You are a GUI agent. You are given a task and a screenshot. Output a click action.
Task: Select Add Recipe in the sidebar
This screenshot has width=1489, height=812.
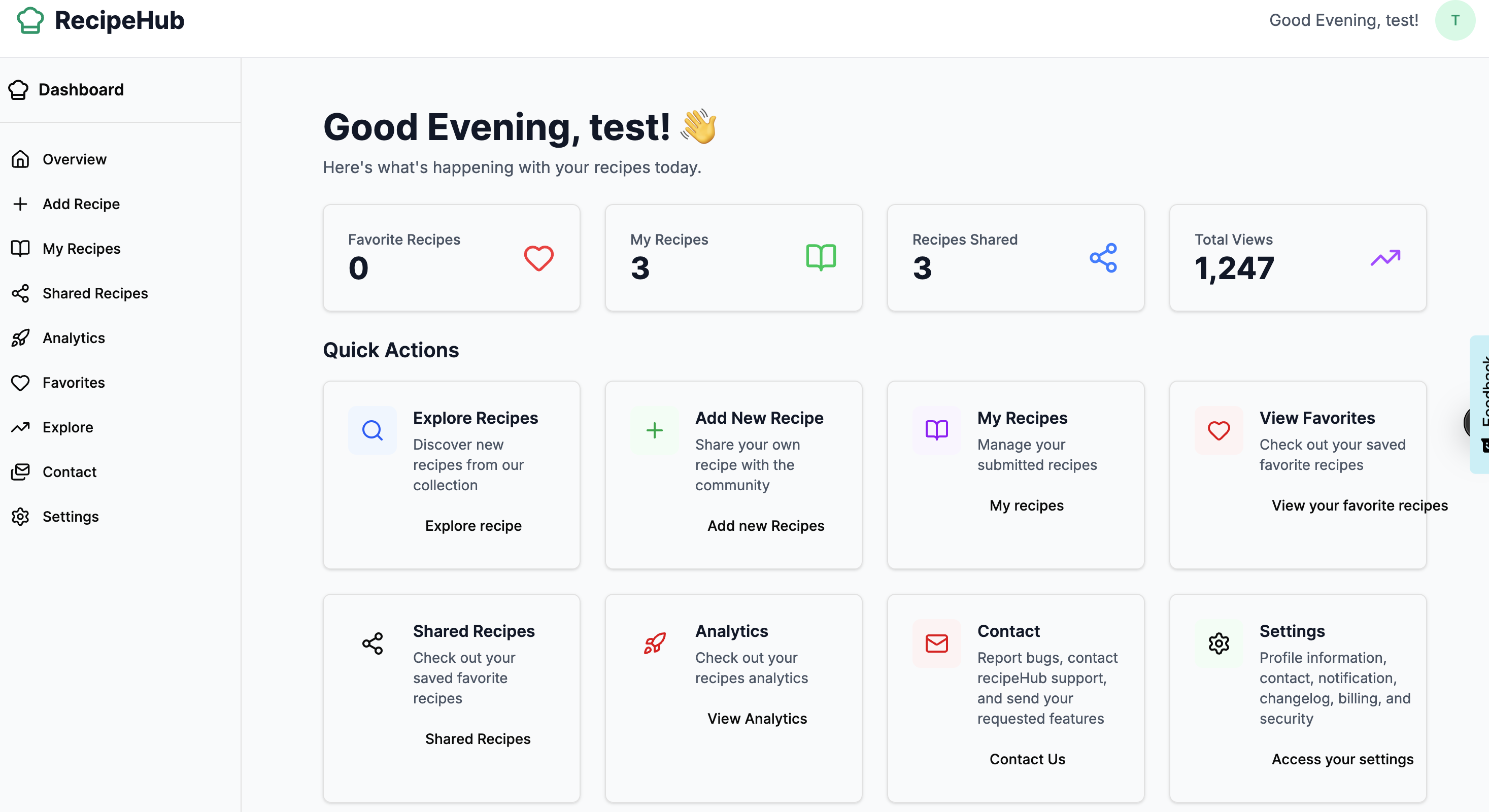81,204
